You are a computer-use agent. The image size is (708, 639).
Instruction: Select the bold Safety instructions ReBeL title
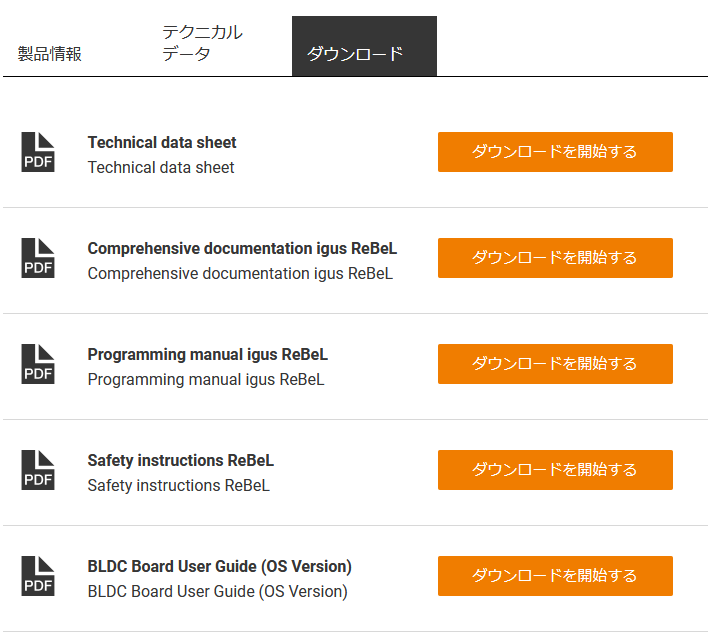tap(180, 461)
